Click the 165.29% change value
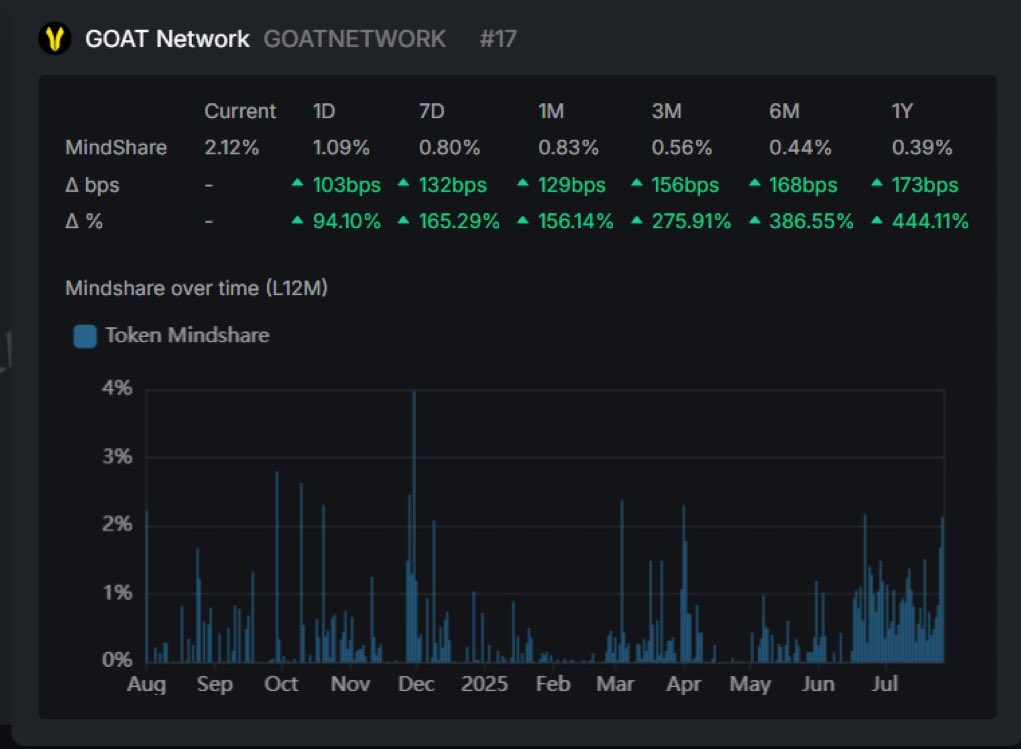Viewport: 1021px width, 749px height. 459,221
